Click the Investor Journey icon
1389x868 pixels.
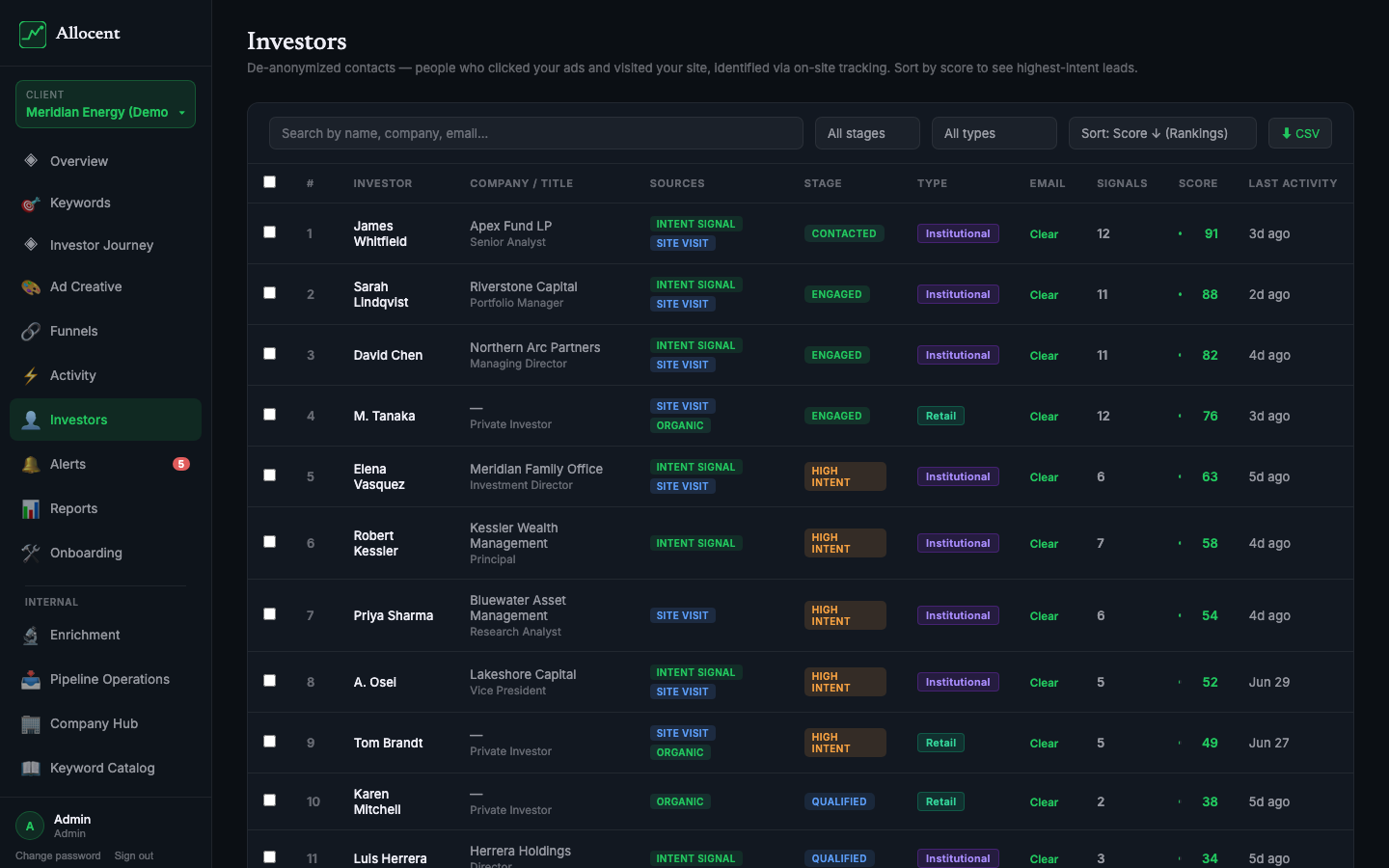coord(31,245)
